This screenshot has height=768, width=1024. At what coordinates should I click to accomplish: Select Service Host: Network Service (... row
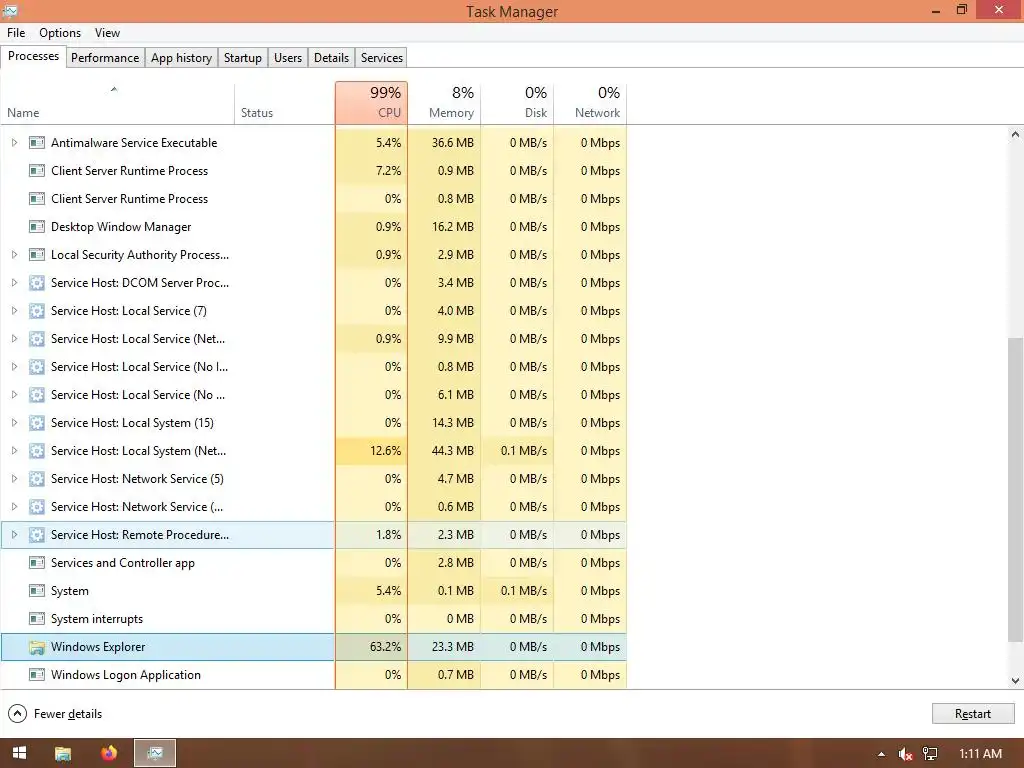[313, 507]
